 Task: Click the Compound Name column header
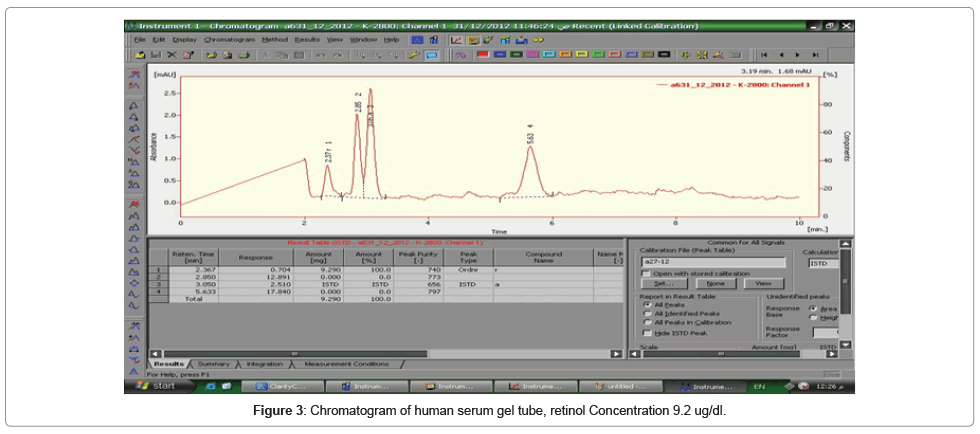point(543,257)
